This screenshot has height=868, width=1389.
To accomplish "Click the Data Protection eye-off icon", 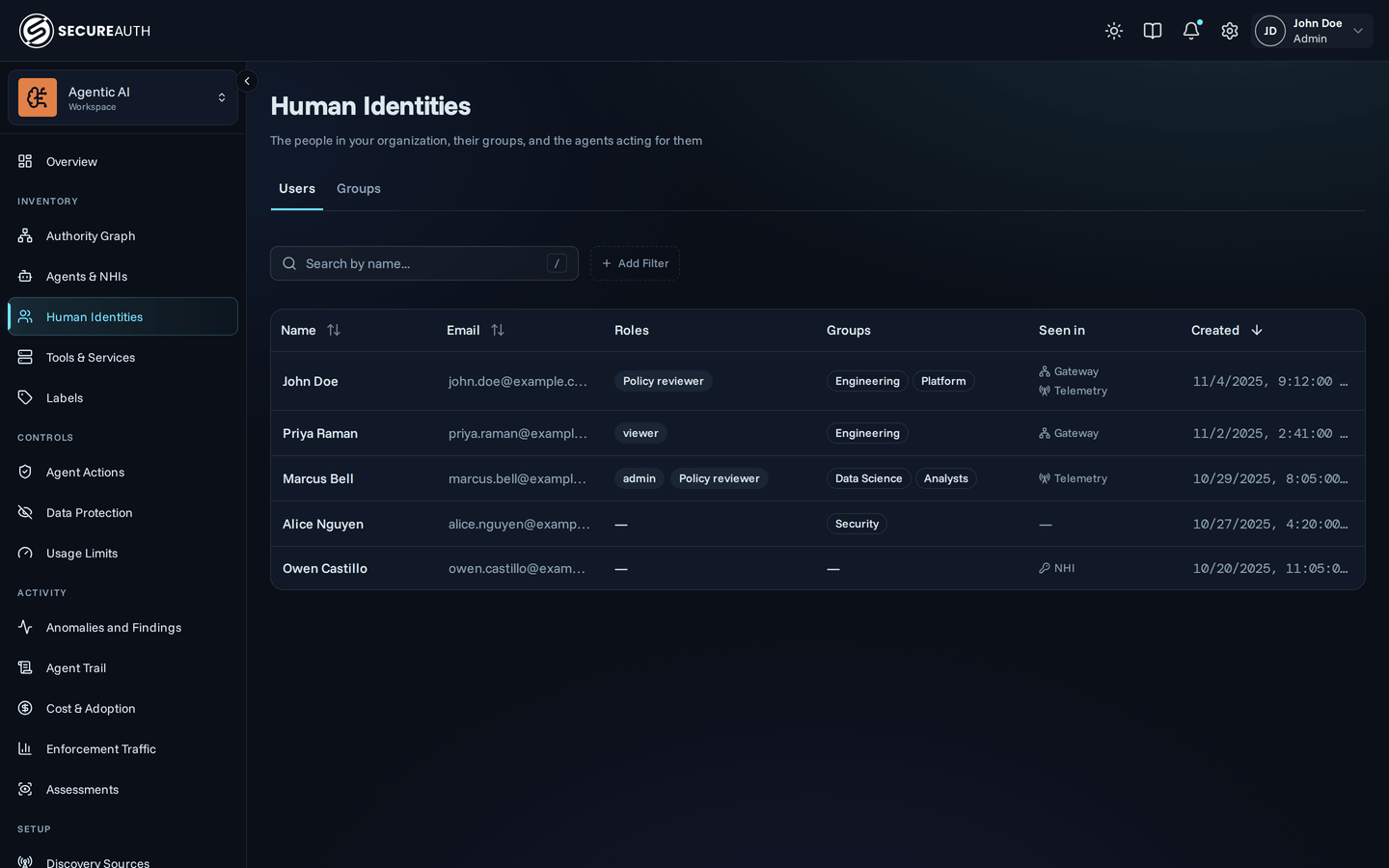I will [25, 512].
